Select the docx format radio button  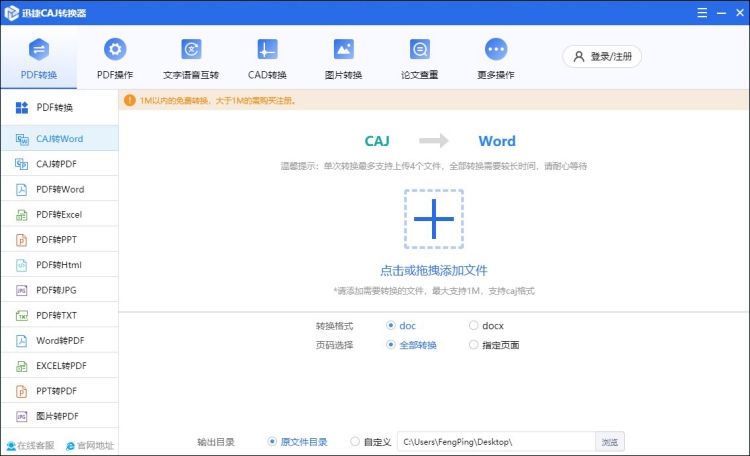pyautogui.click(x=474, y=325)
